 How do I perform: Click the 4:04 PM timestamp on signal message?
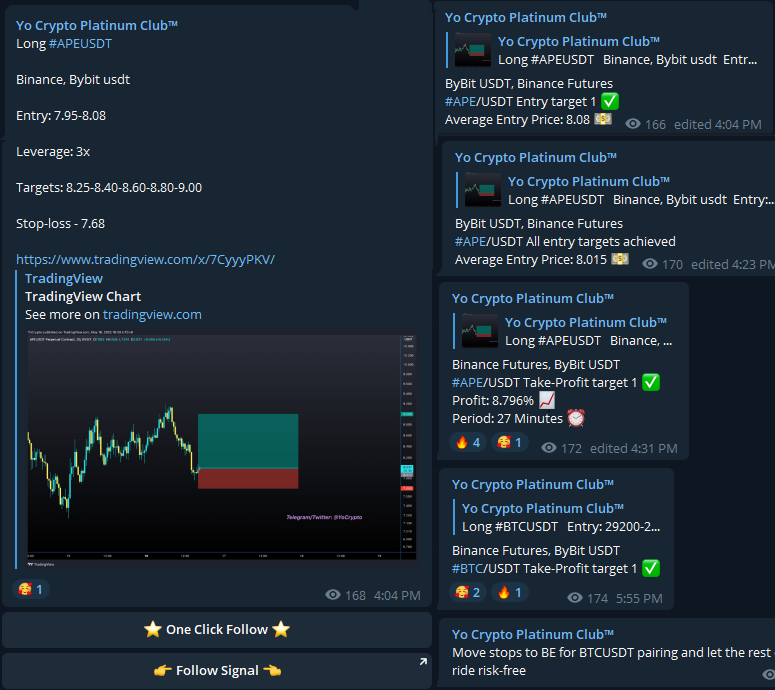[x=397, y=596]
